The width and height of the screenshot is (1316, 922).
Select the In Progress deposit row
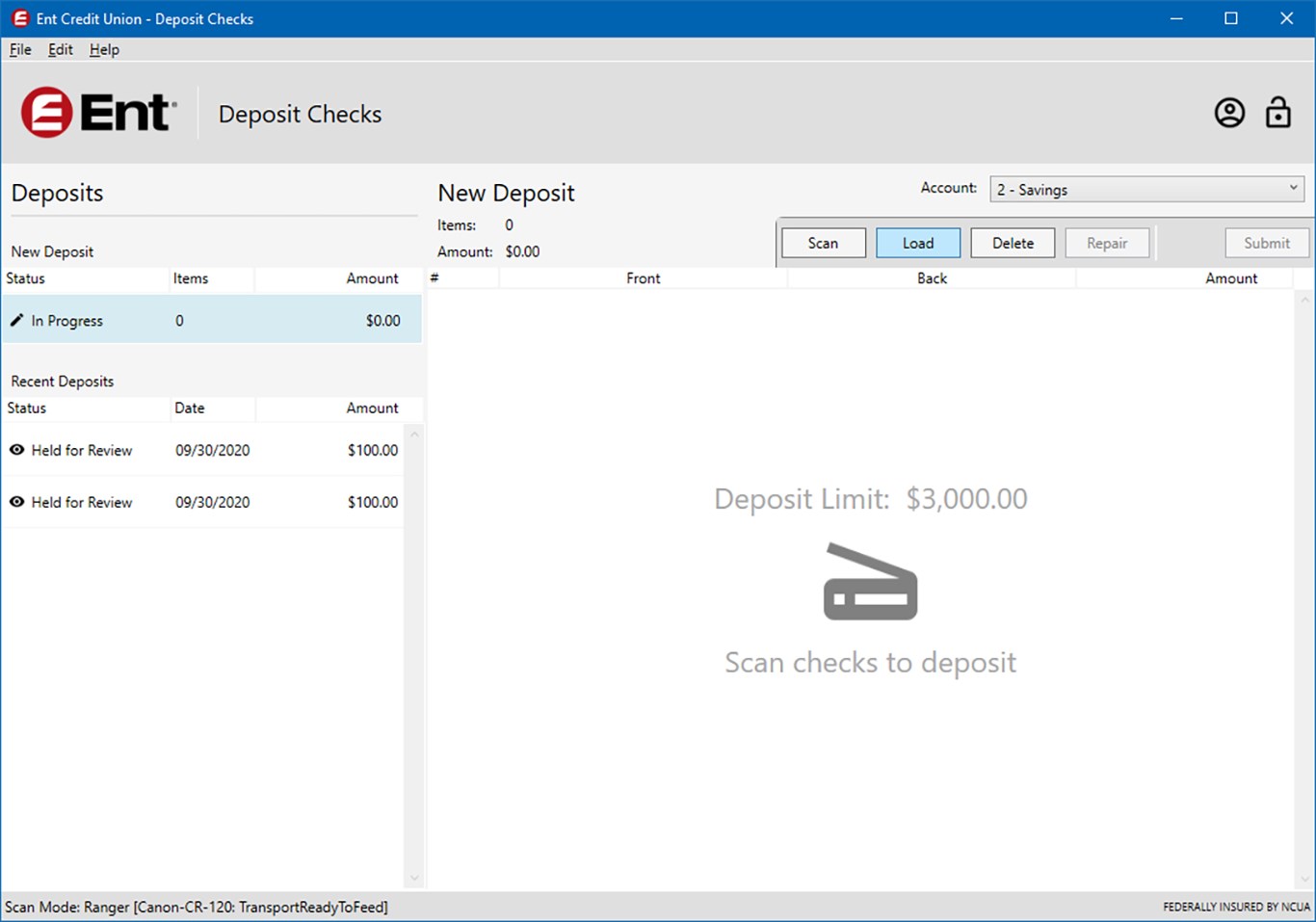coord(212,320)
